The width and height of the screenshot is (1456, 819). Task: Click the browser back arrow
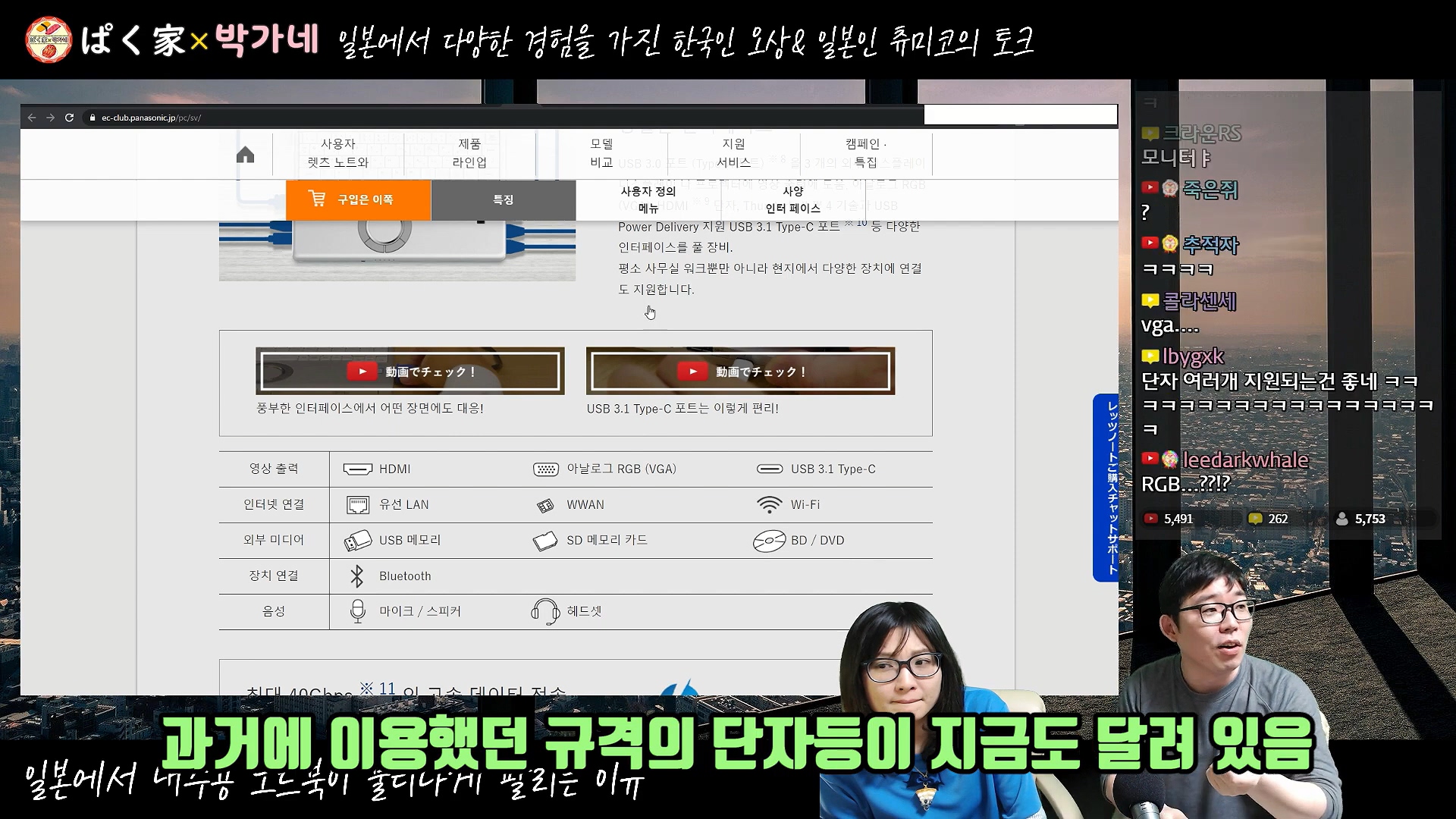coord(32,118)
